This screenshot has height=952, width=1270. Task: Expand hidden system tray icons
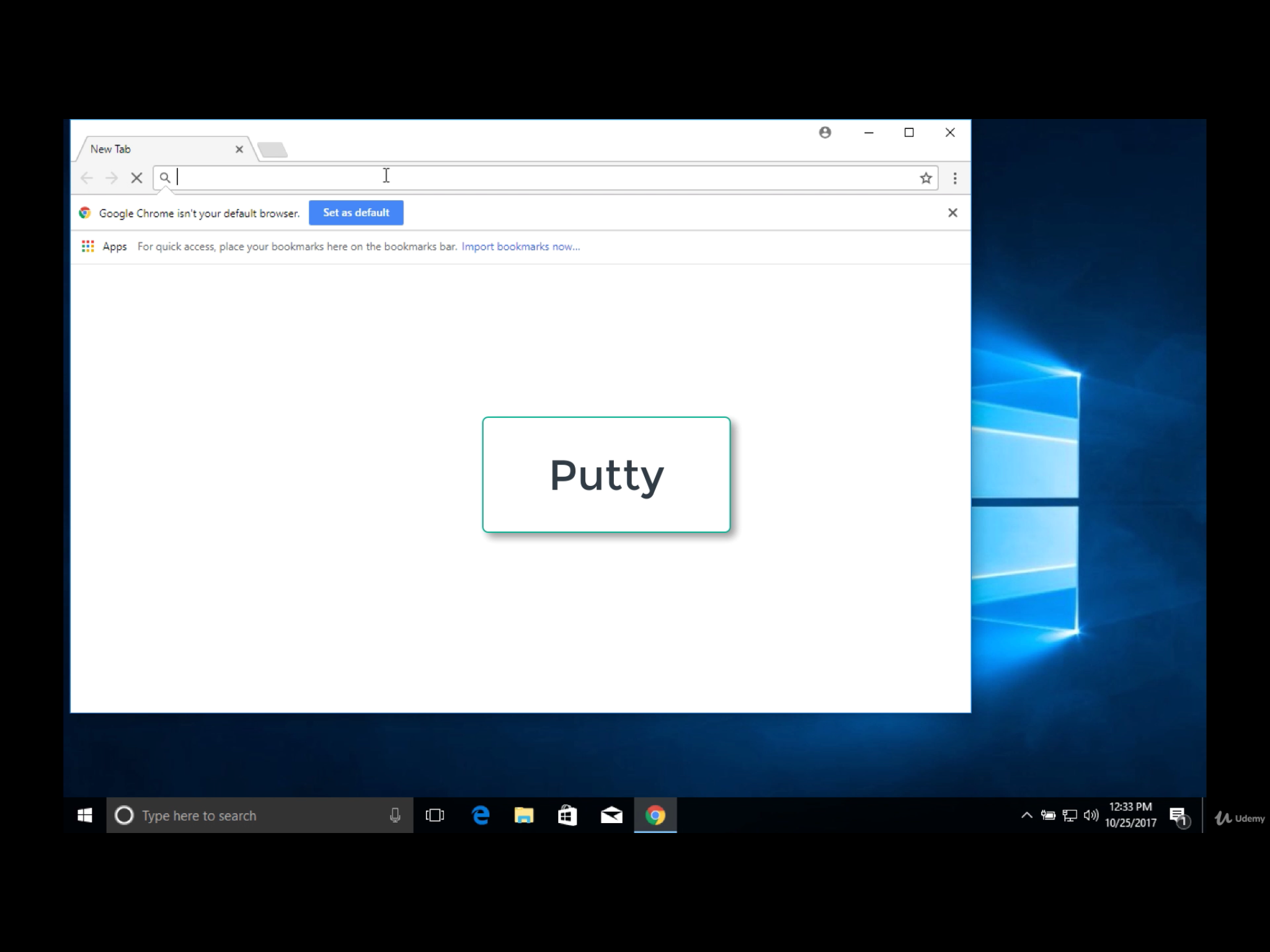point(1027,816)
